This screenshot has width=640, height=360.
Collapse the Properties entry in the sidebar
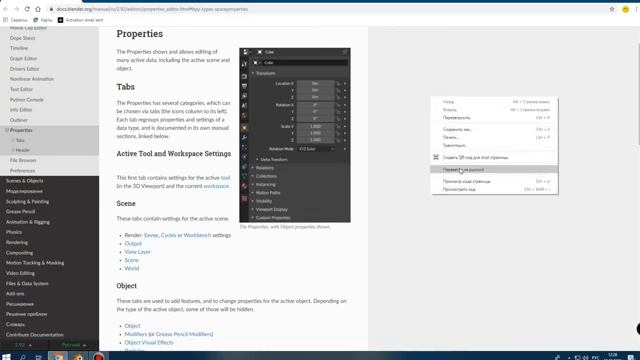click(7, 130)
